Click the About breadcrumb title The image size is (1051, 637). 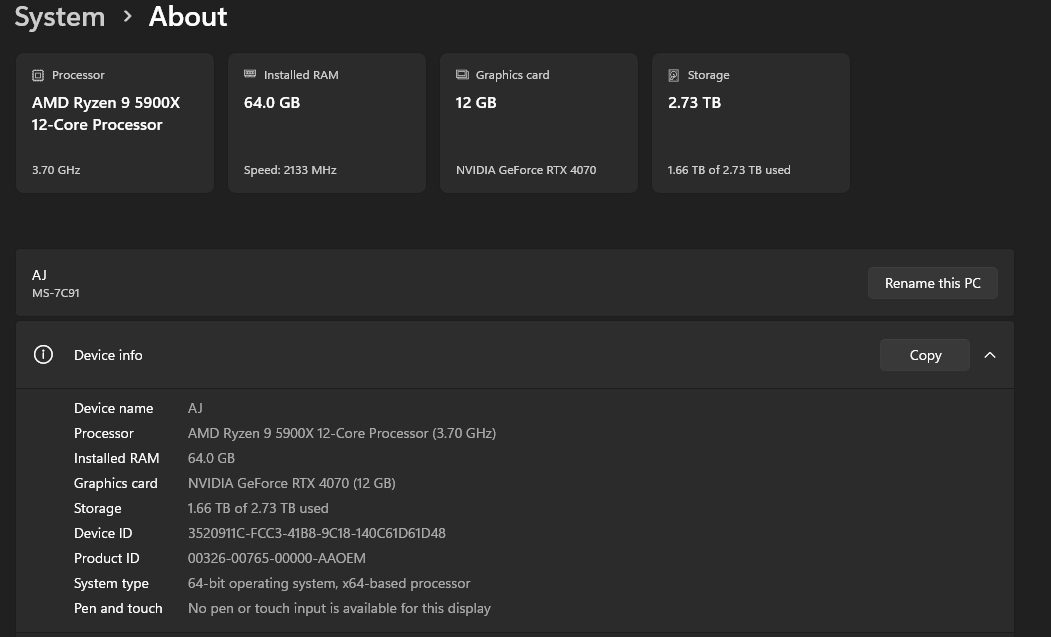[188, 17]
